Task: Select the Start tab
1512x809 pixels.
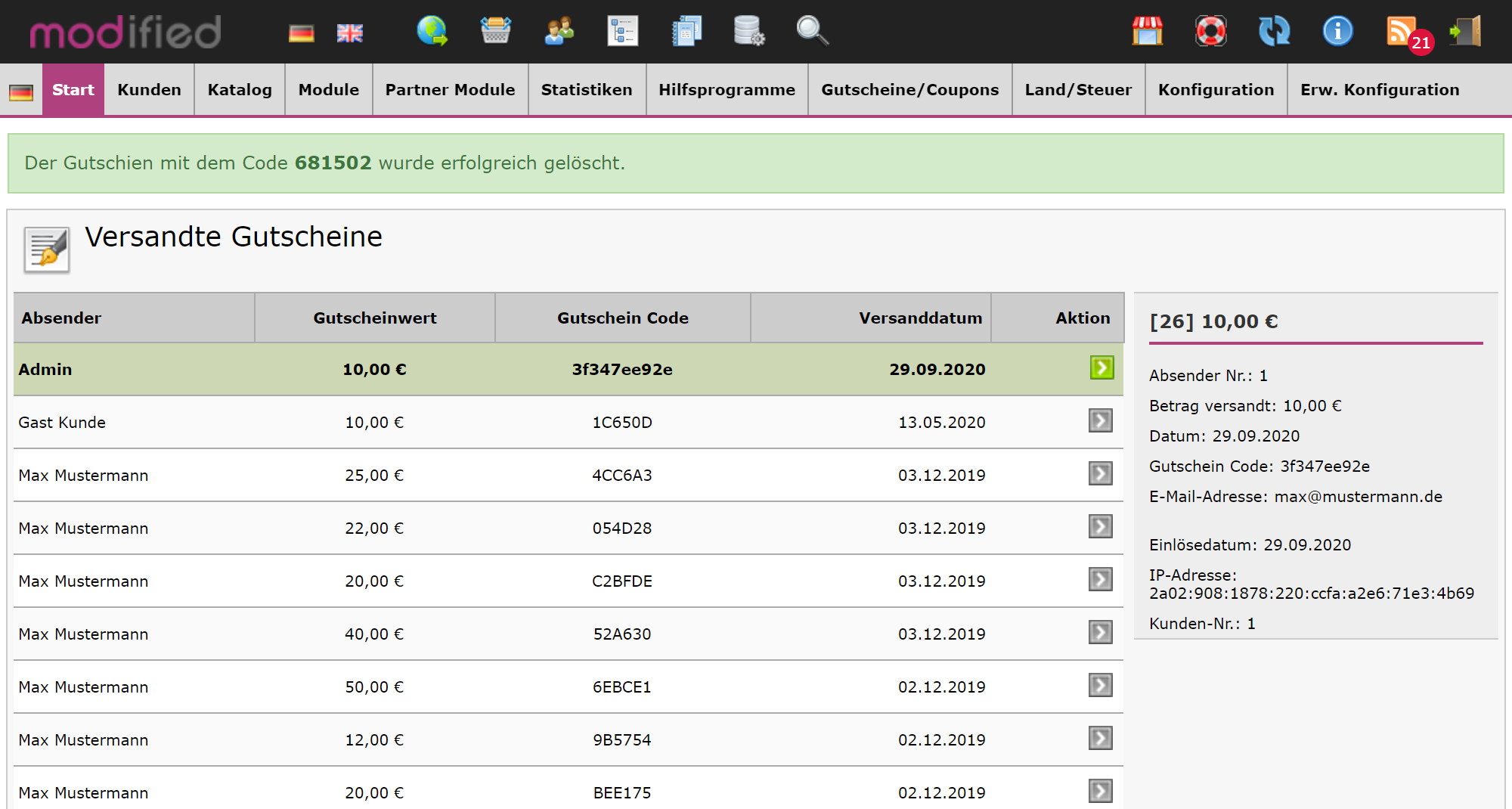Action: tap(73, 90)
